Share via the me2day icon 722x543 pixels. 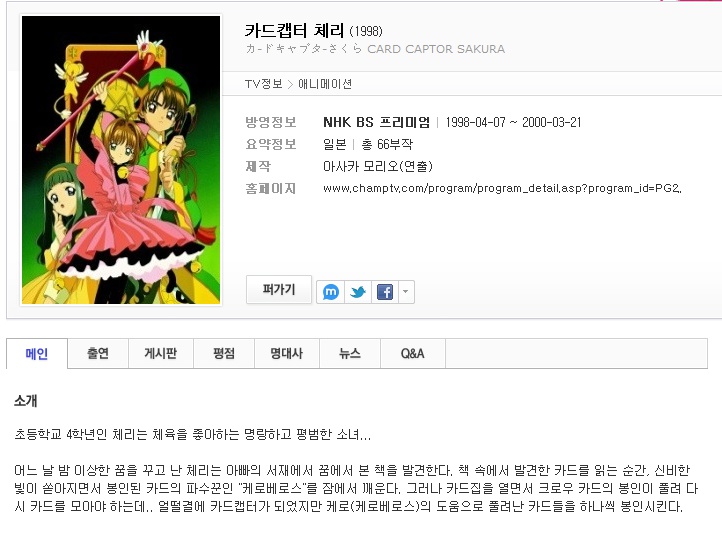(331, 292)
